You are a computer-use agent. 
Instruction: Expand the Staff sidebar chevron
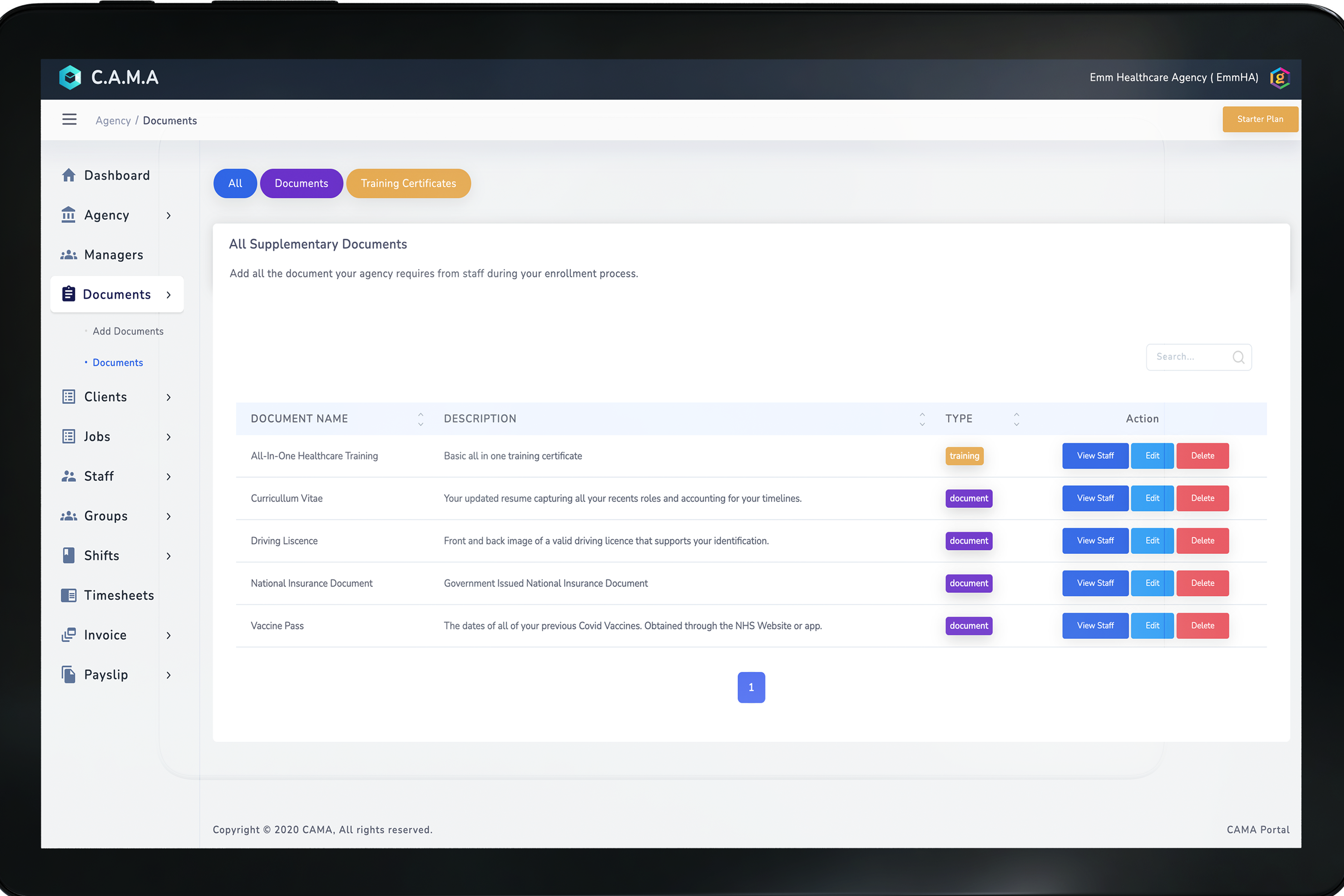[x=168, y=477]
